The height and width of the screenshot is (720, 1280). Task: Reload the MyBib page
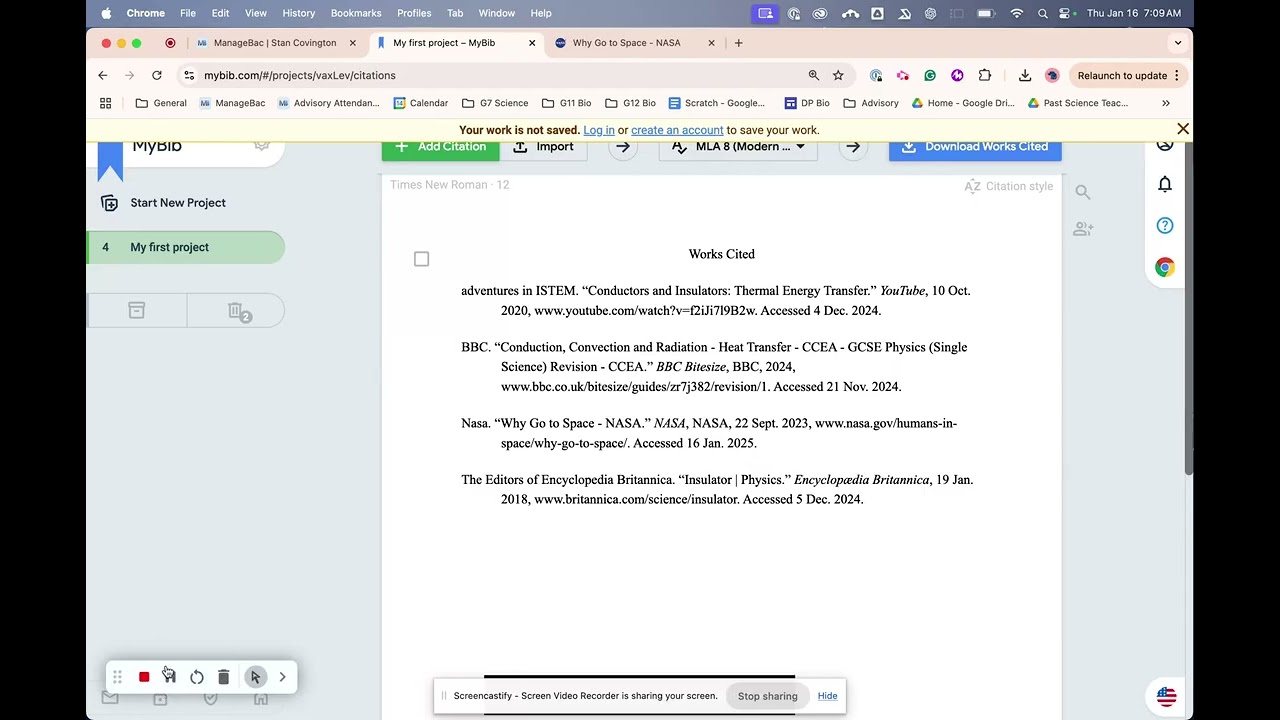[157, 75]
